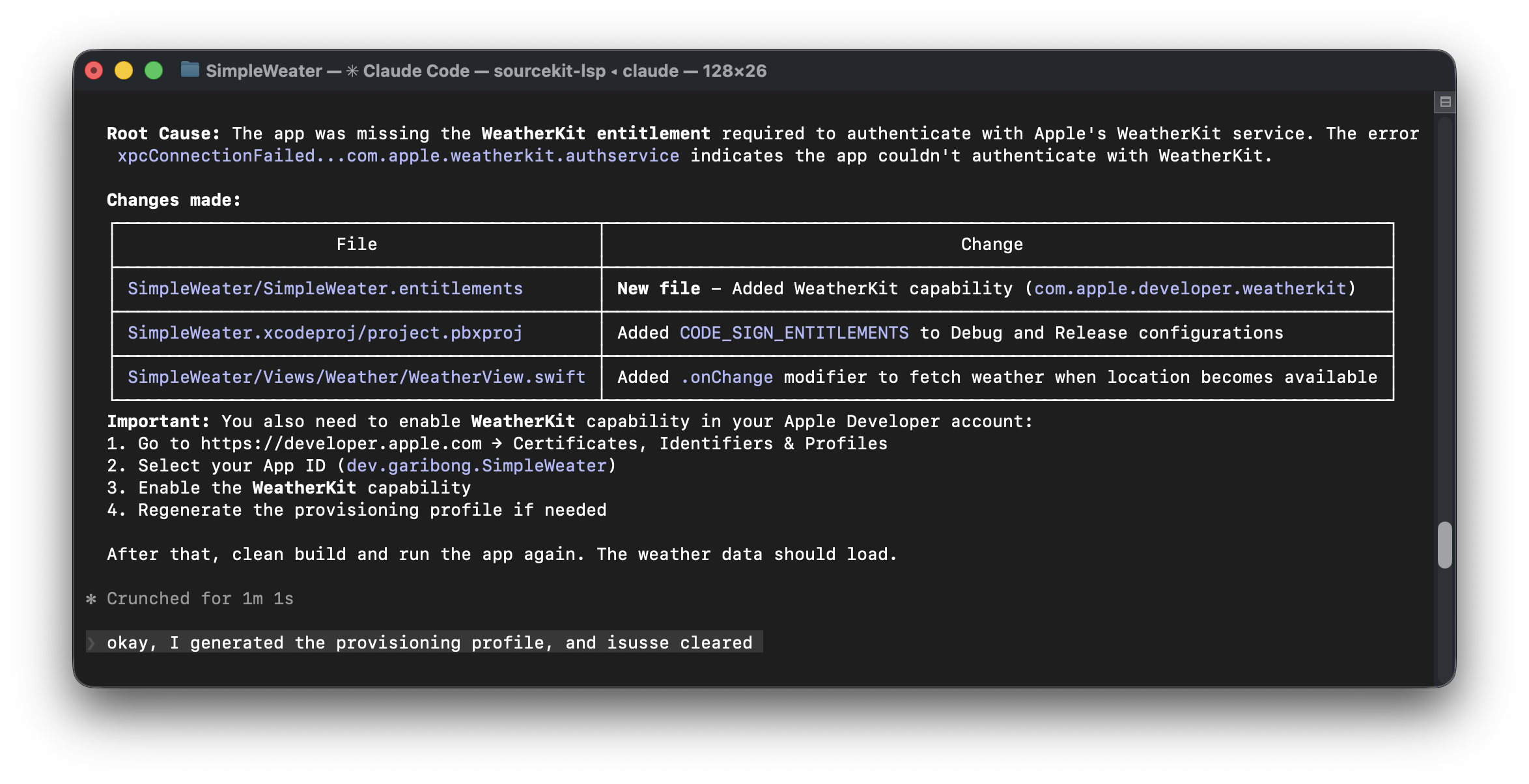Click the xpcConnectionFailed error text
The width and height of the screenshot is (1529, 784).
pyautogui.click(x=398, y=156)
